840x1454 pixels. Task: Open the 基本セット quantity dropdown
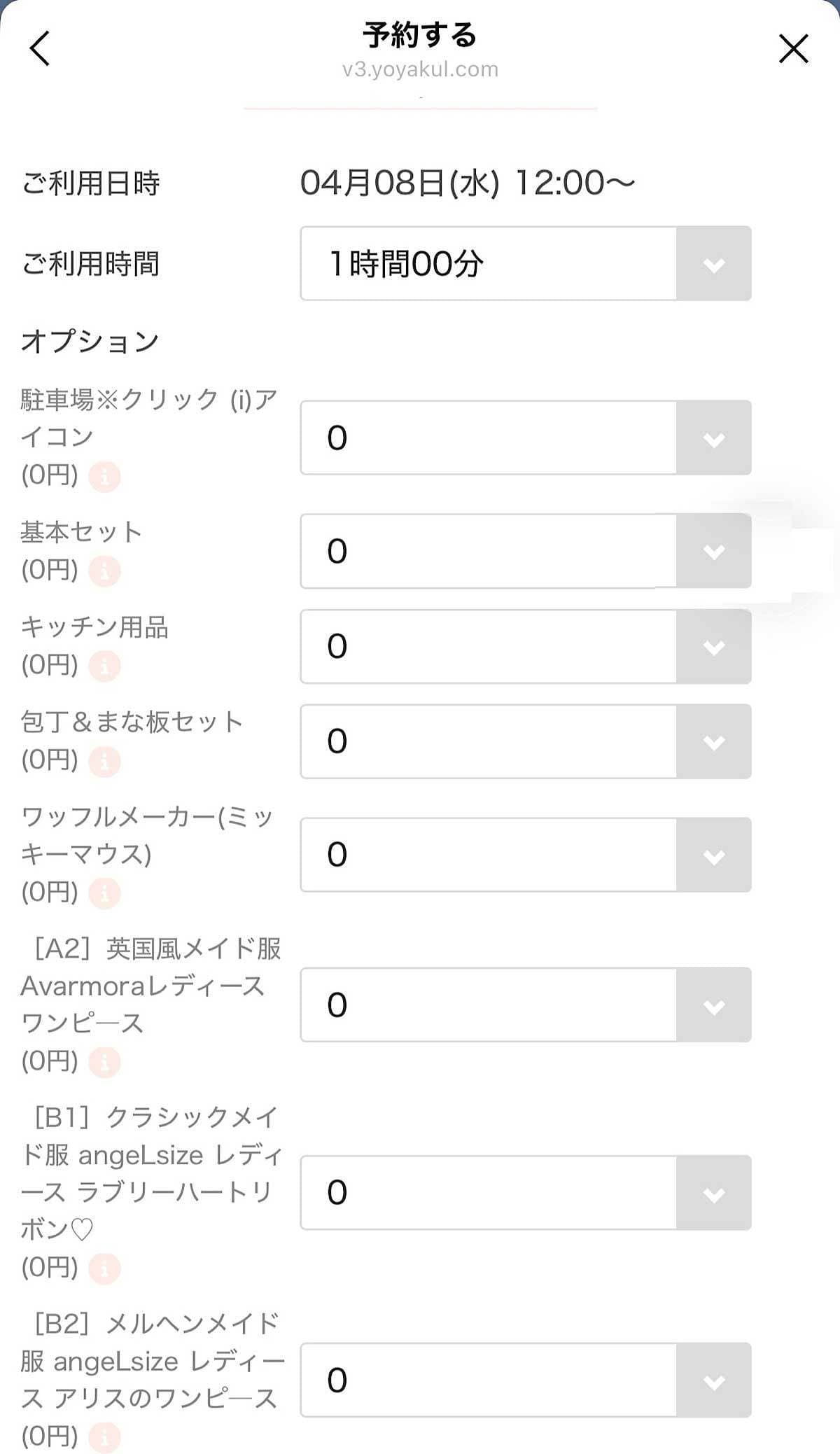coord(525,551)
